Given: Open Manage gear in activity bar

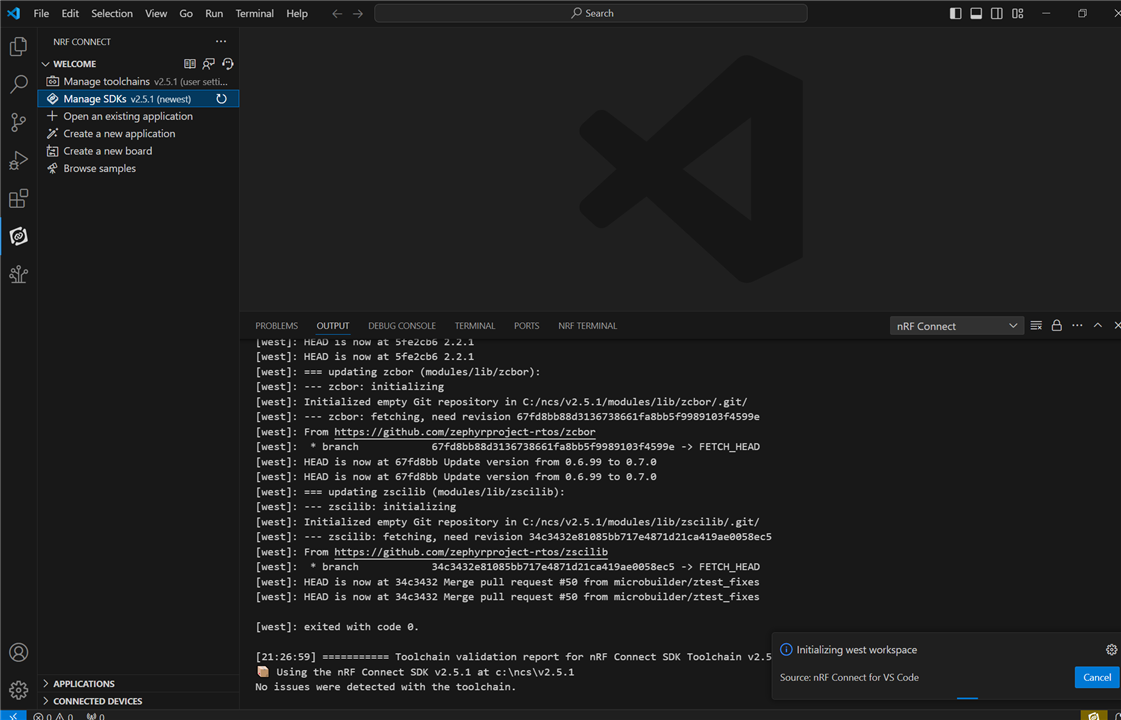Looking at the screenshot, I should coord(19,690).
